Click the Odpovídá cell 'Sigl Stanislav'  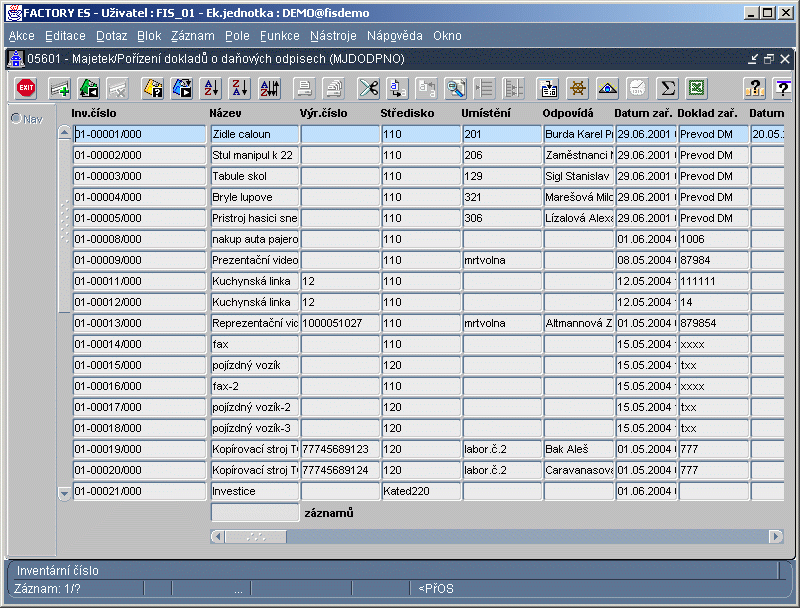pos(579,176)
